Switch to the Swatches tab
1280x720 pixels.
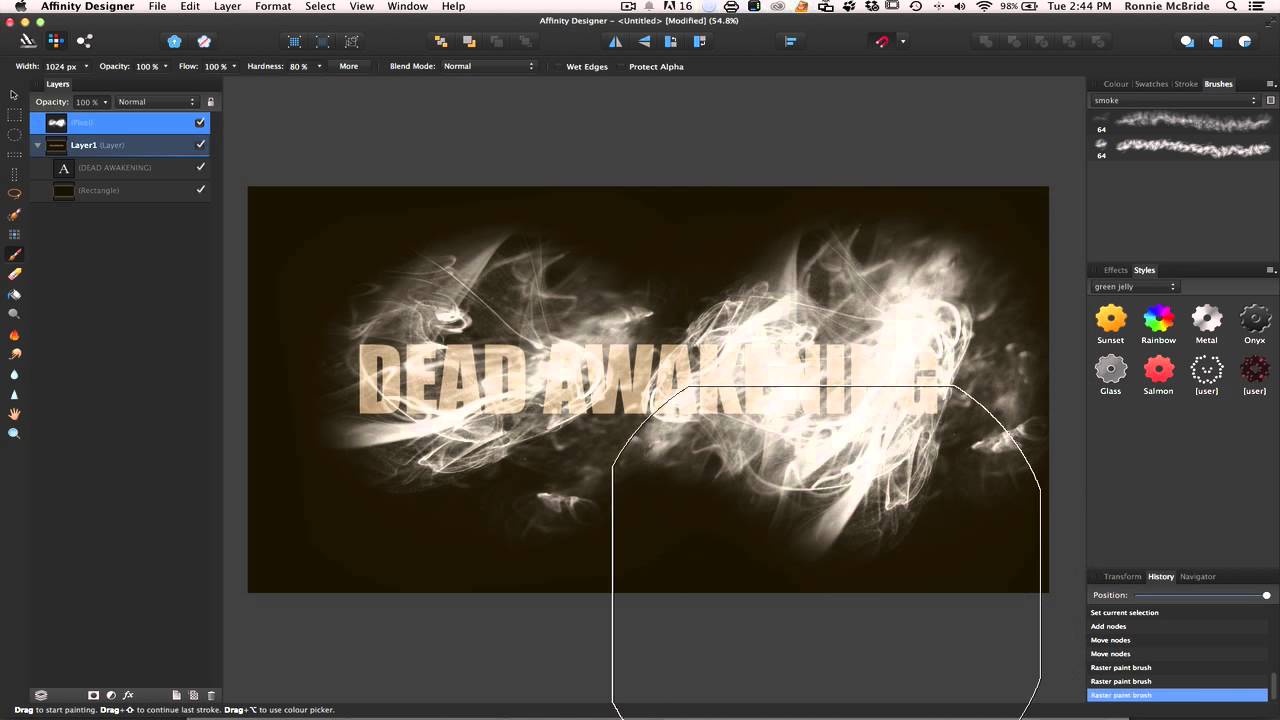(x=1151, y=84)
